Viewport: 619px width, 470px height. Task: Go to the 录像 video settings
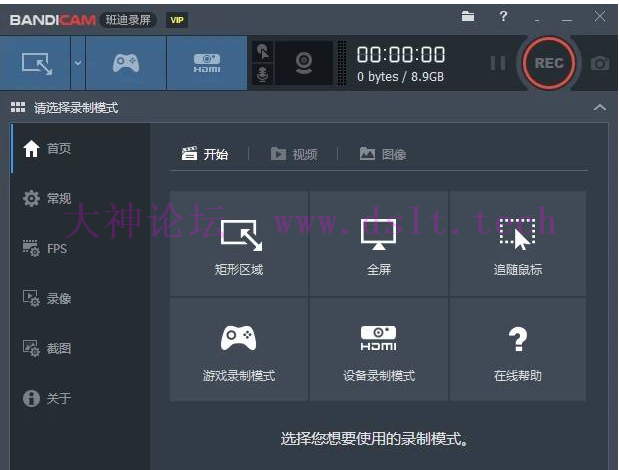[x=48, y=298]
